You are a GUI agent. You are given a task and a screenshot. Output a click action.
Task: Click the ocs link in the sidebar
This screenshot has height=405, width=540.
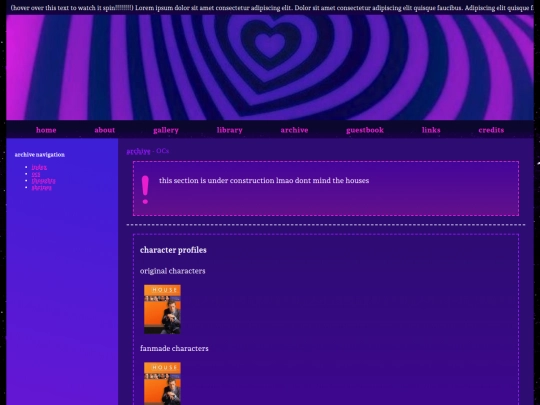coord(36,174)
